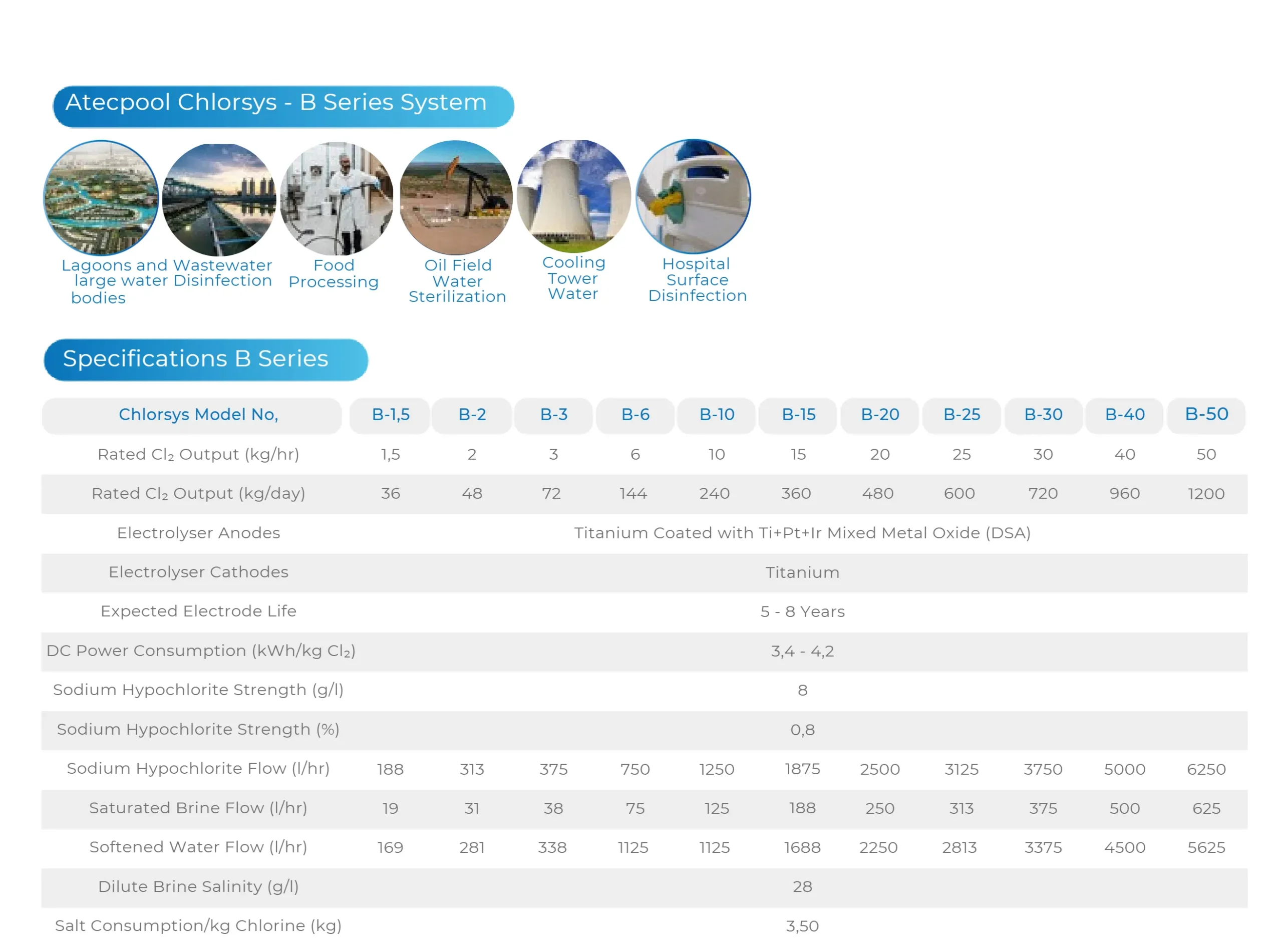1282x952 pixels.
Task: Click the 0,8 hypochlorite strength value
Action: tap(802, 730)
